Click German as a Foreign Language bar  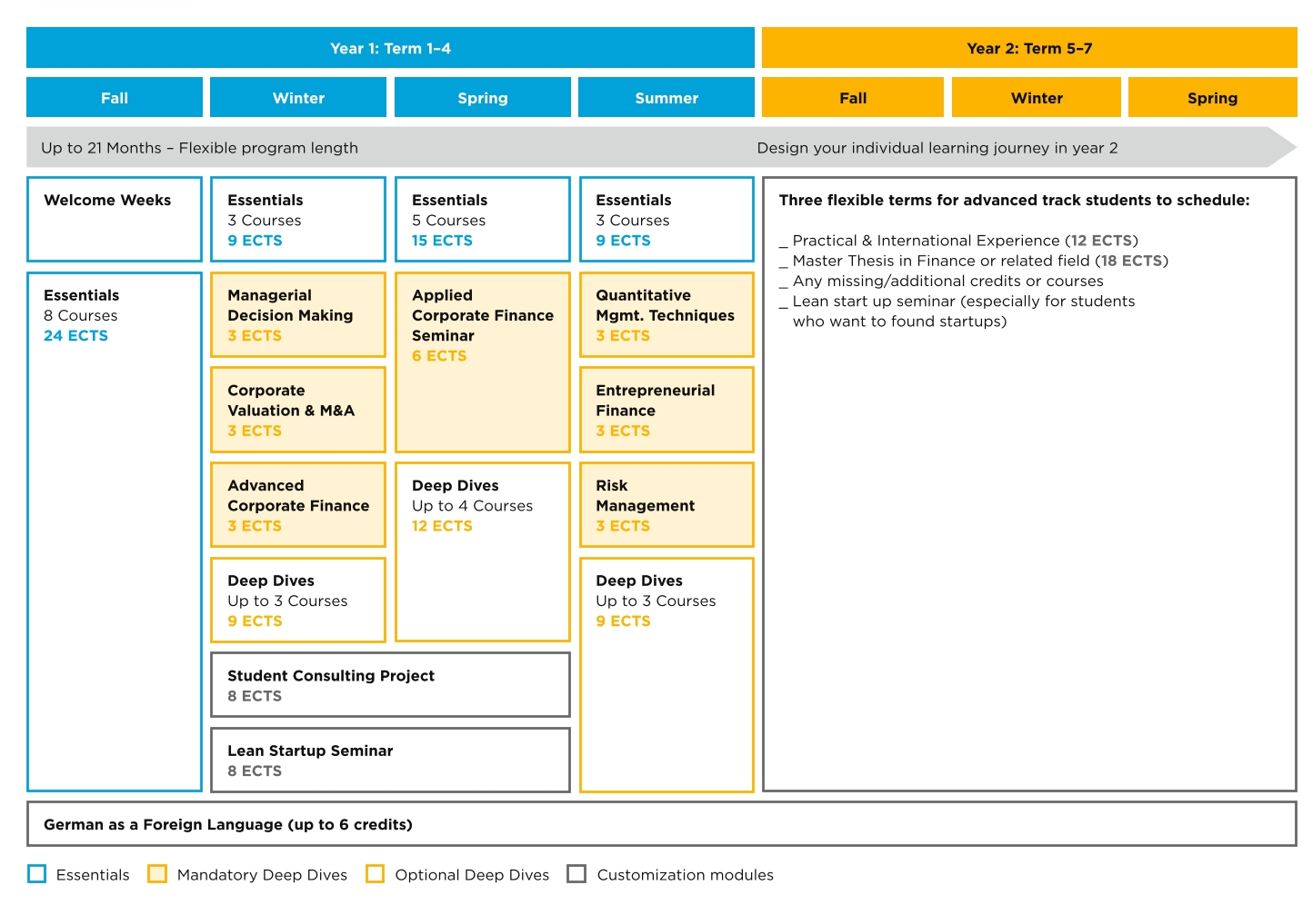point(661,824)
